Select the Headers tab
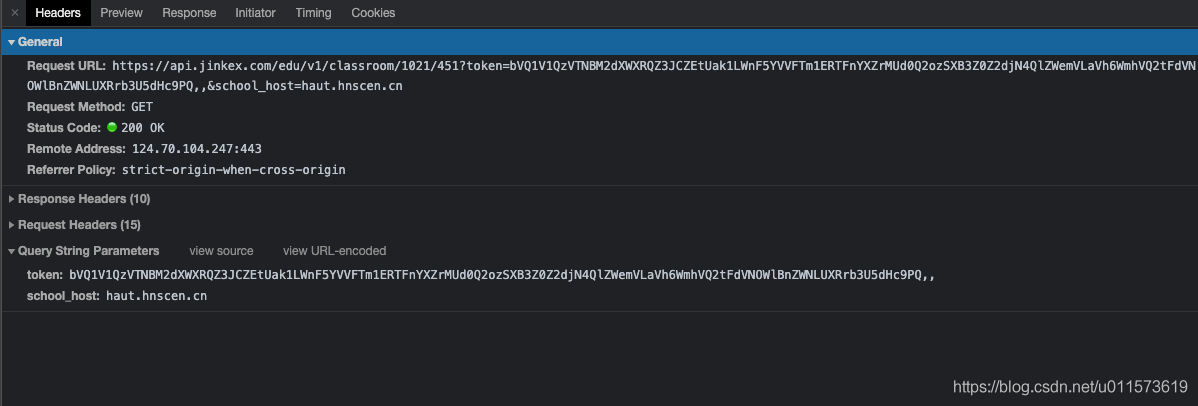1198x406 pixels. coord(58,12)
